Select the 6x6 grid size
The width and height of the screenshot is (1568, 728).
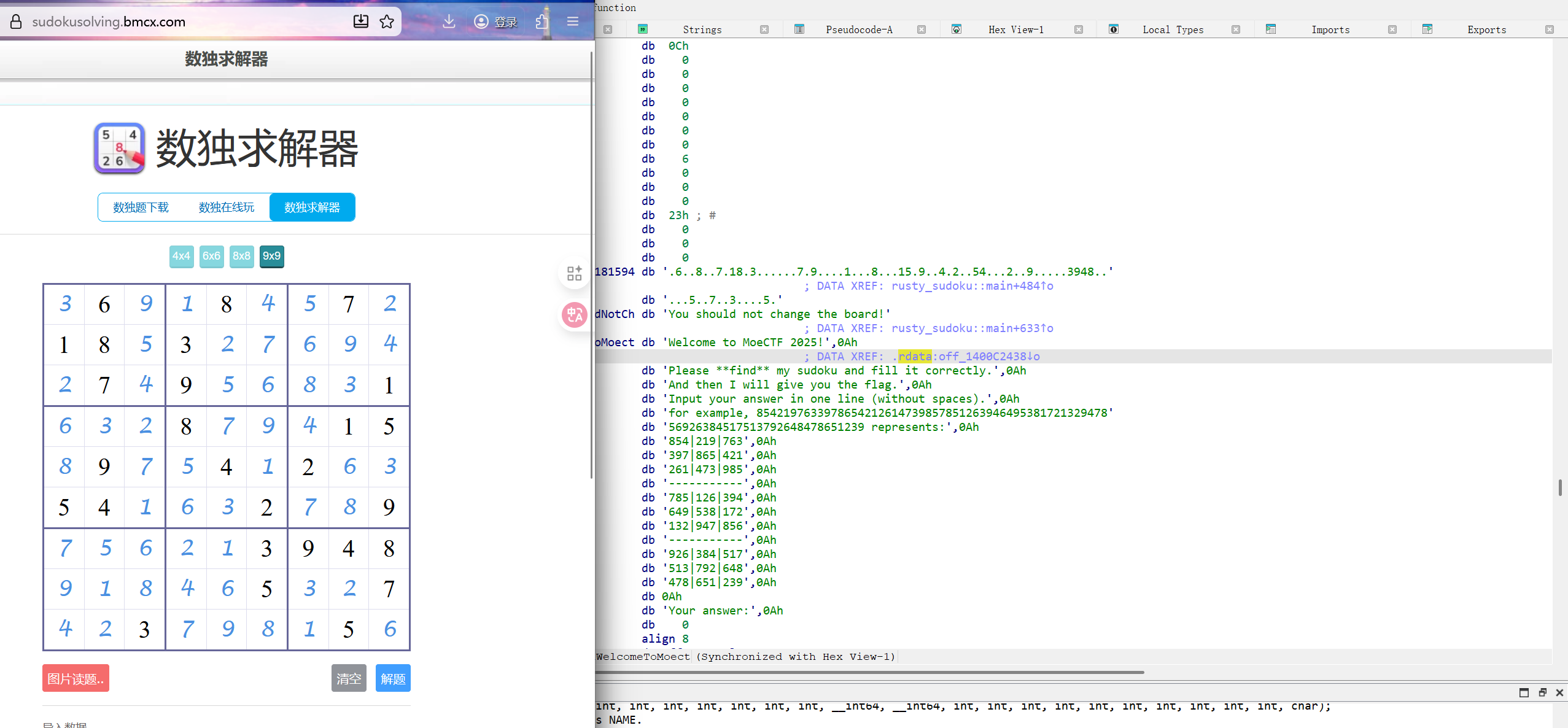pyautogui.click(x=211, y=256)
